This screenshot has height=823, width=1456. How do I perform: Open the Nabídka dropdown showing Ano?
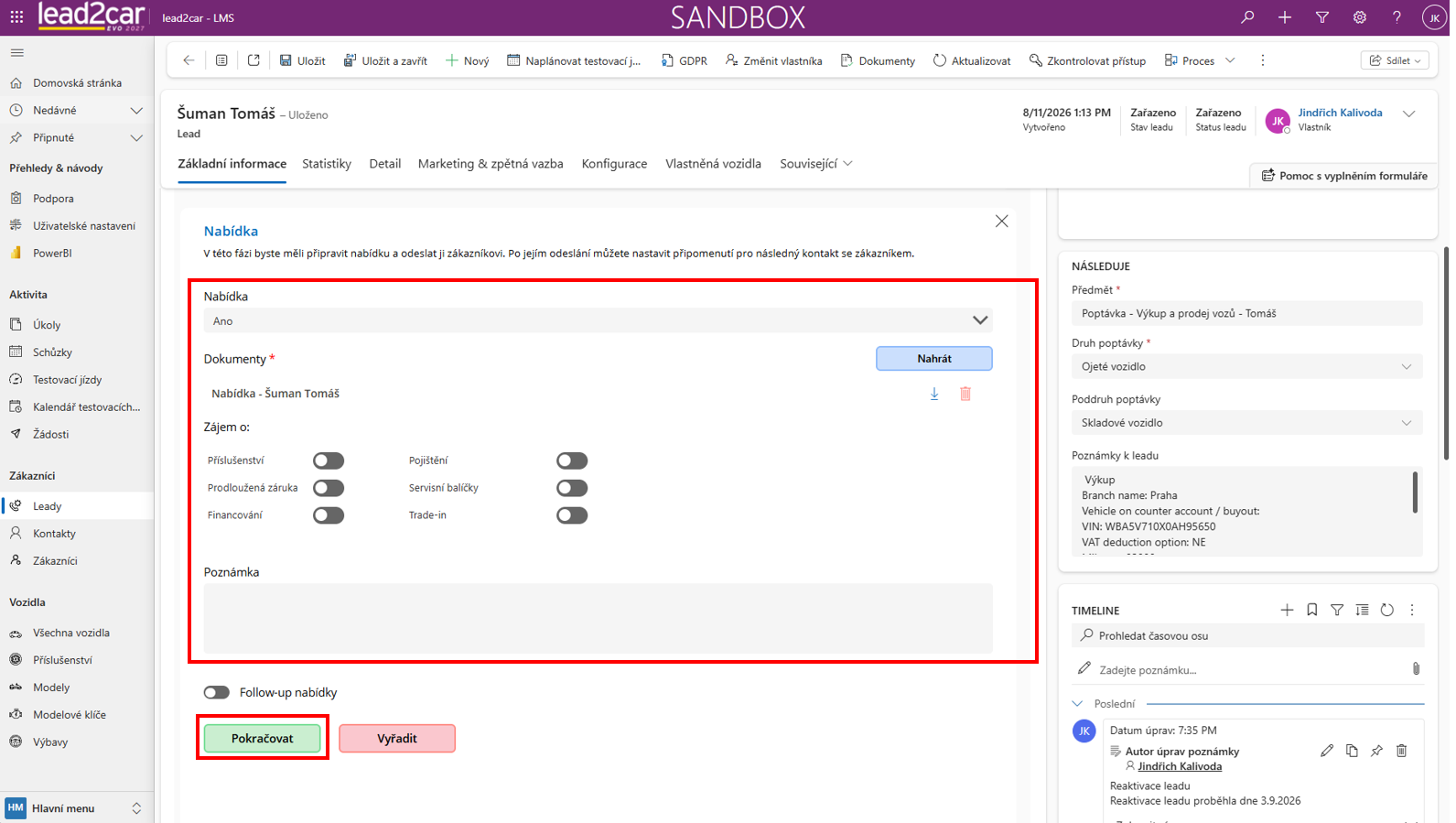coord(598,320)
